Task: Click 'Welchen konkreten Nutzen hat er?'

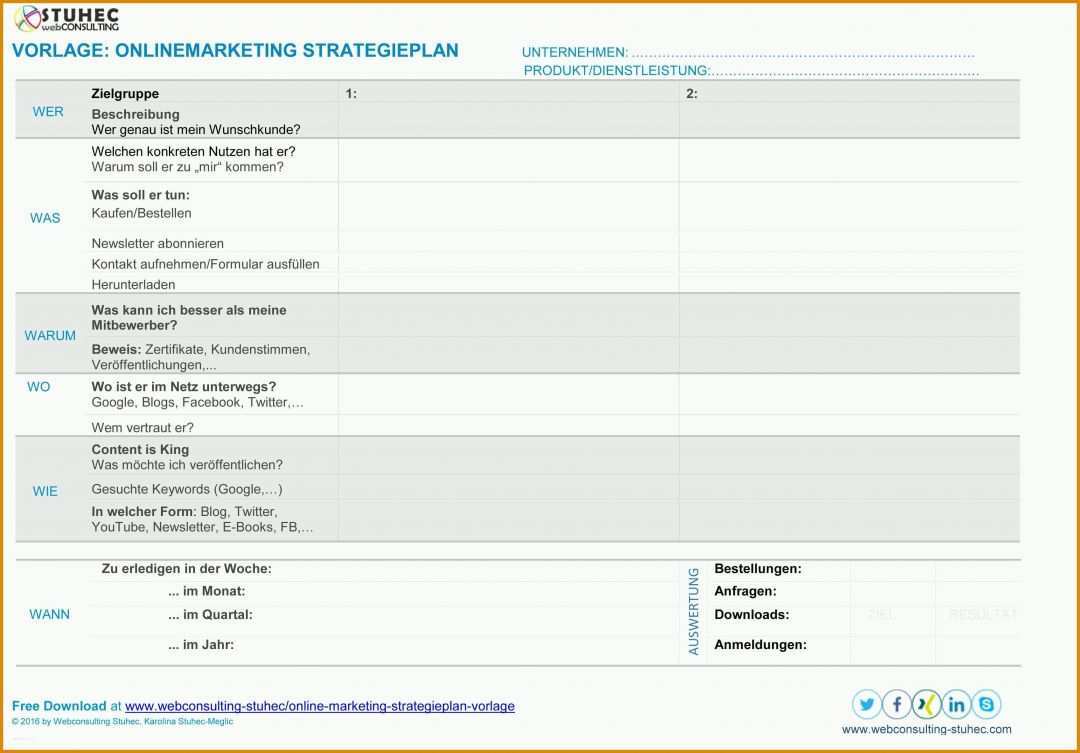Action: pos(194,152)
